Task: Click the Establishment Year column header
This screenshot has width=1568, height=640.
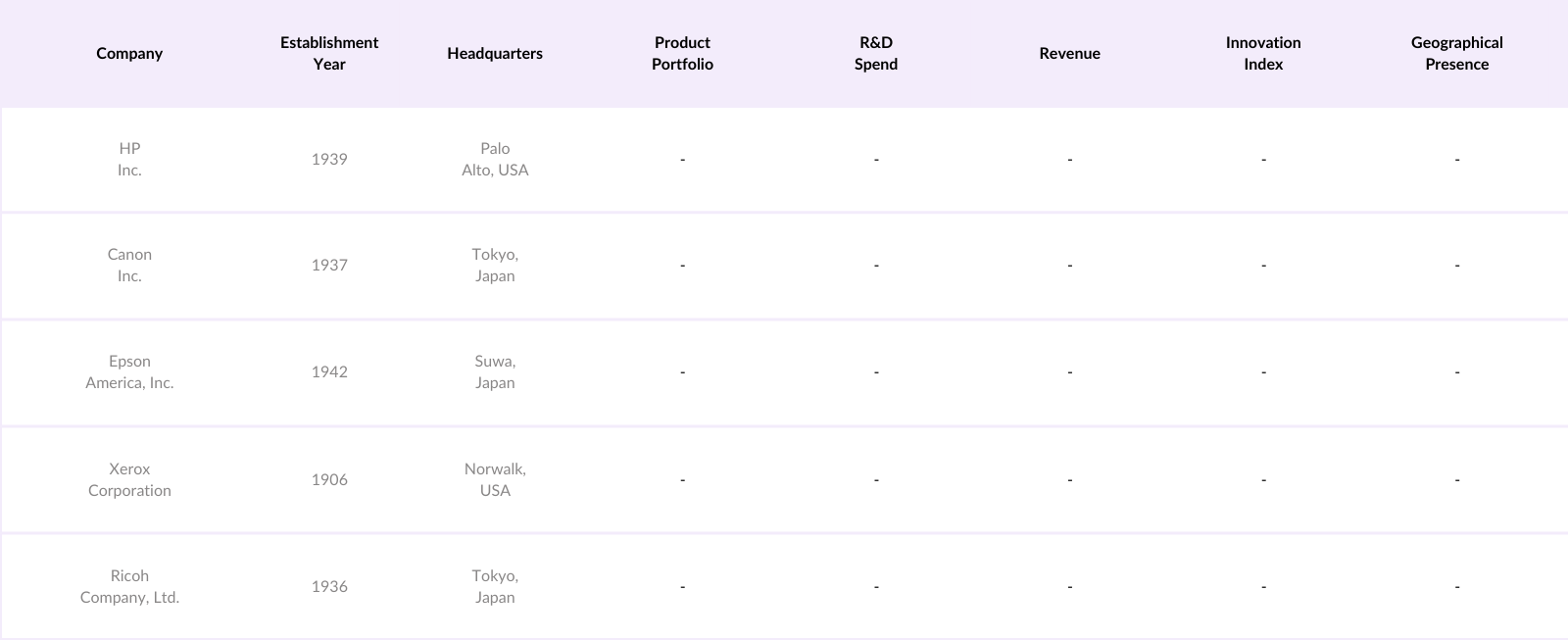Action: point(329,54)
